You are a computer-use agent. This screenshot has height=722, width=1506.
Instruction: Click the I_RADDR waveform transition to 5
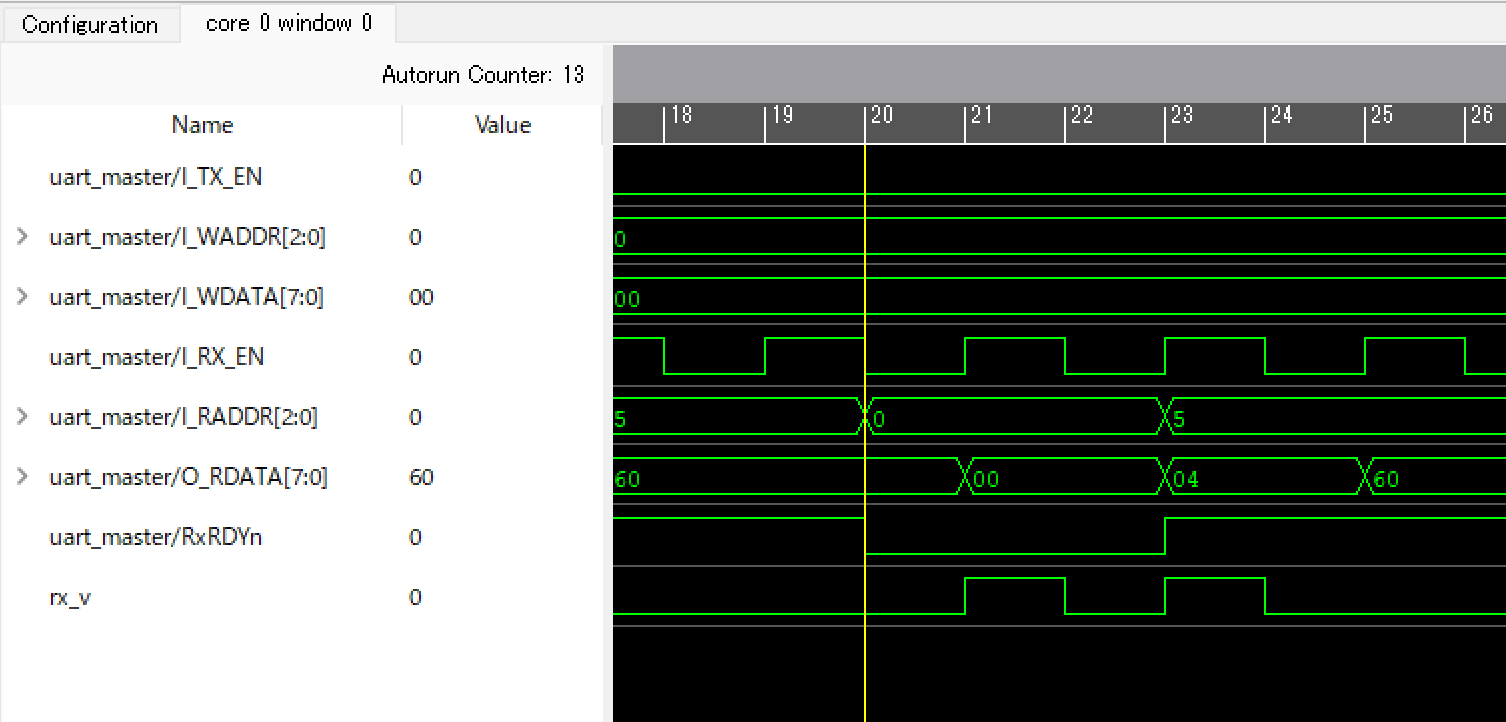click(x=1165, y=416)
